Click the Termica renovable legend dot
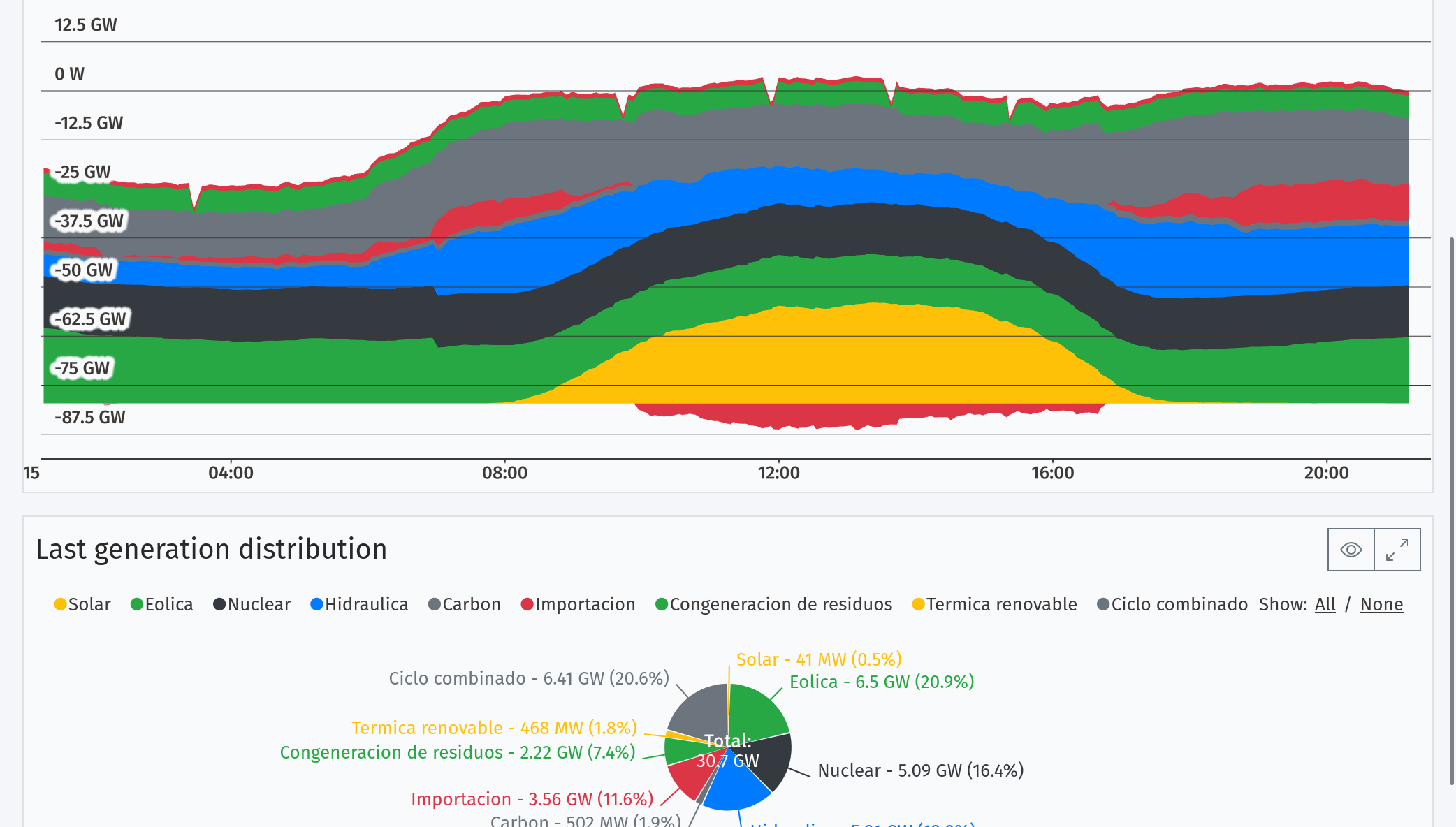1456x827 pixels. 919,604
